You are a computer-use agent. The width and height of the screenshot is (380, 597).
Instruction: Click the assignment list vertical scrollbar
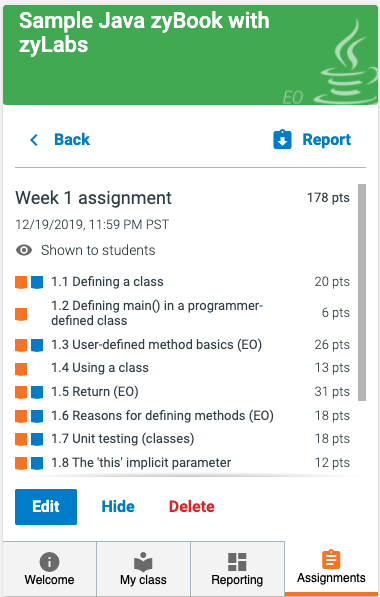click(x=362, y=292)
